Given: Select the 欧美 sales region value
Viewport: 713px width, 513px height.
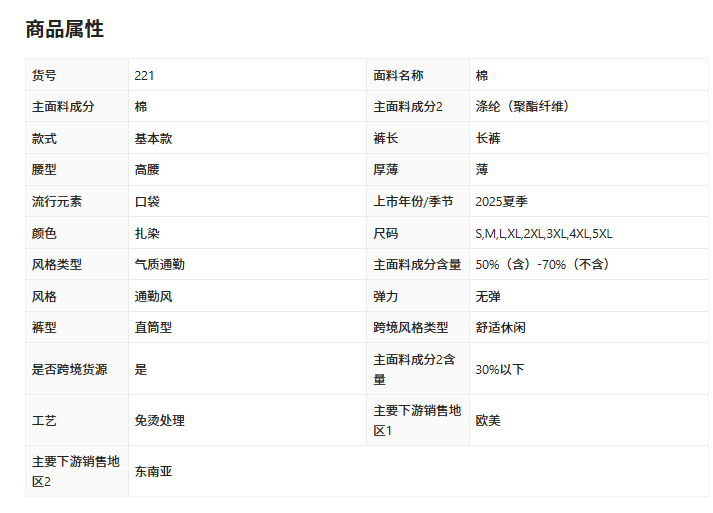Looking at the screenshot, I should click(488, 421).
